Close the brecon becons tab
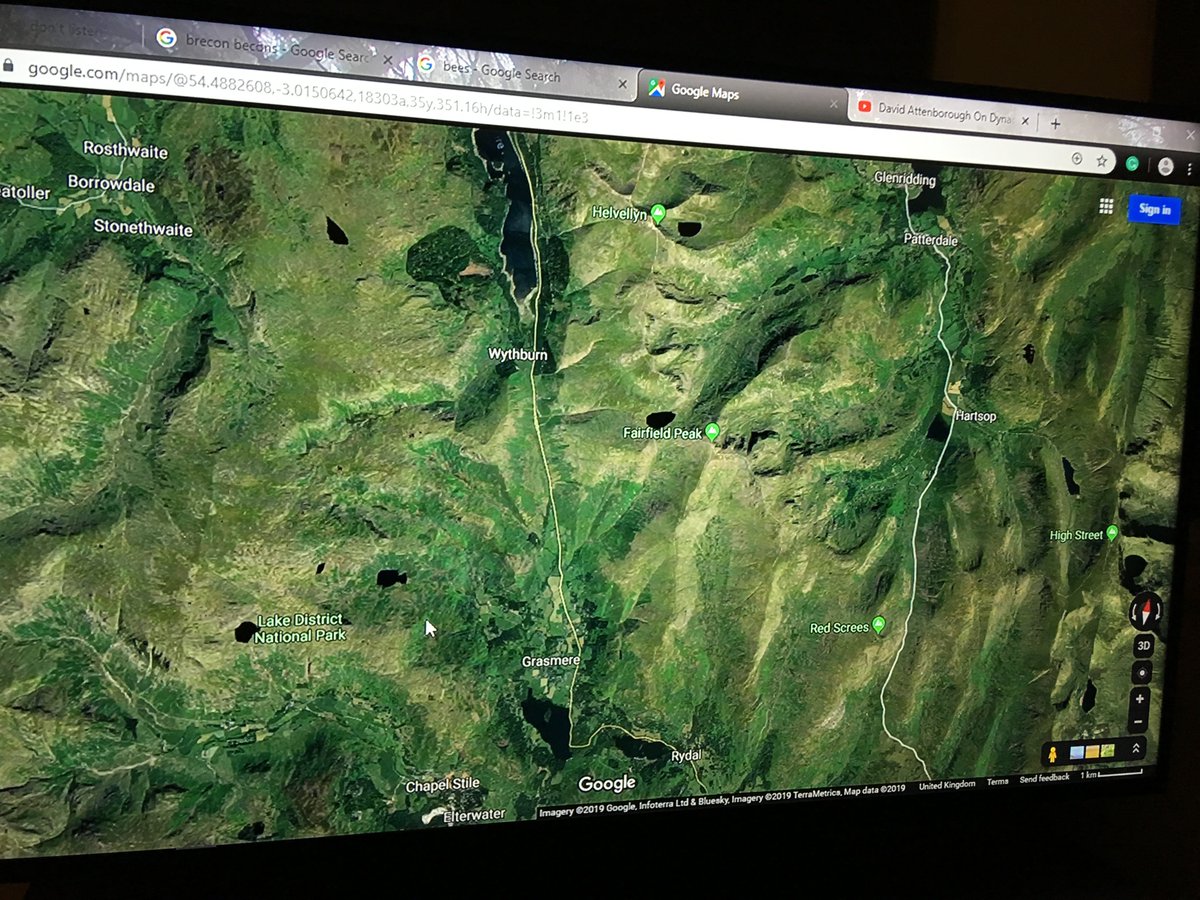1200x900 pixels. tap(388, 59)
